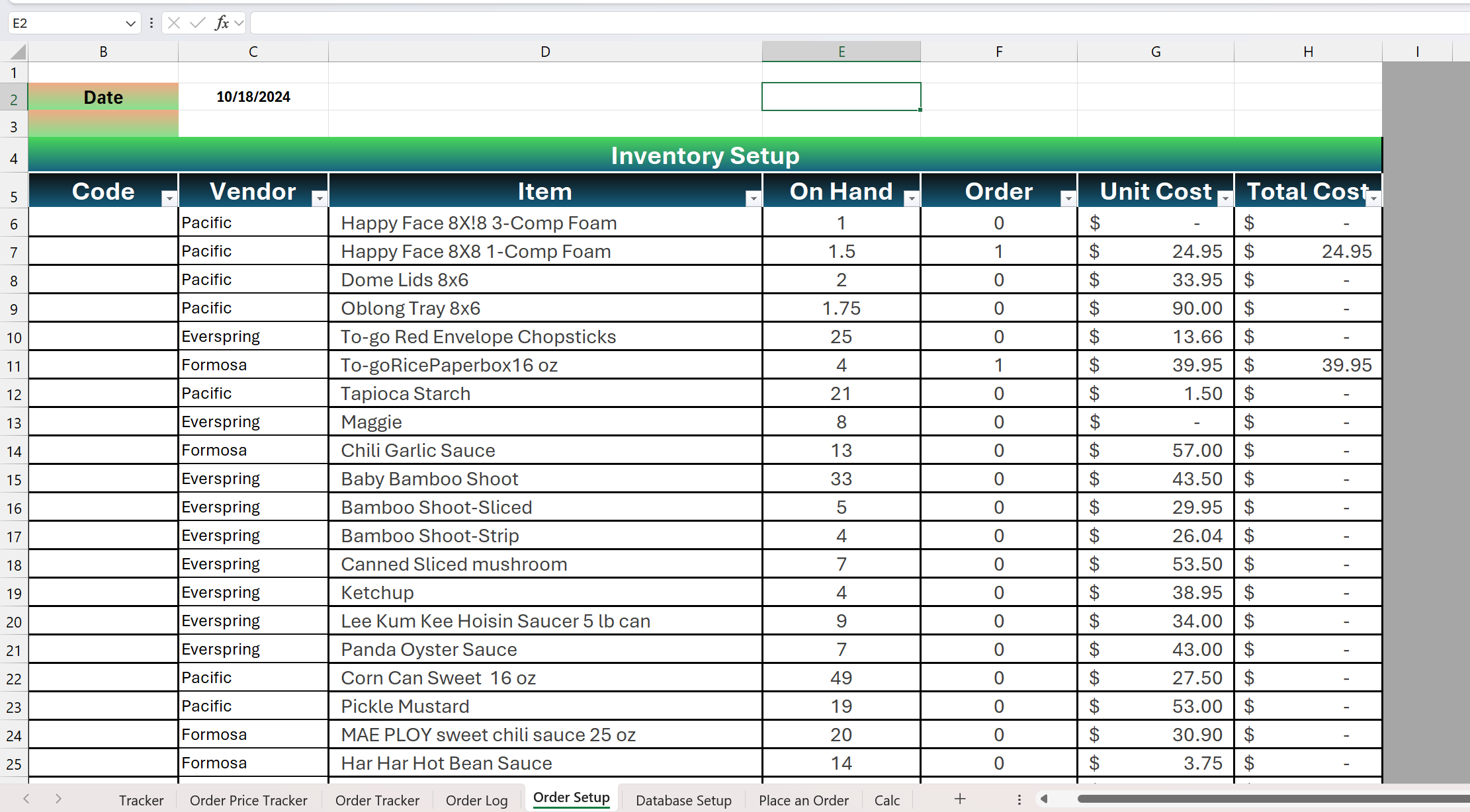Click the Name Box showing E2
The height and width of the screenshot is (812, 1470).
tap(66, 23)
